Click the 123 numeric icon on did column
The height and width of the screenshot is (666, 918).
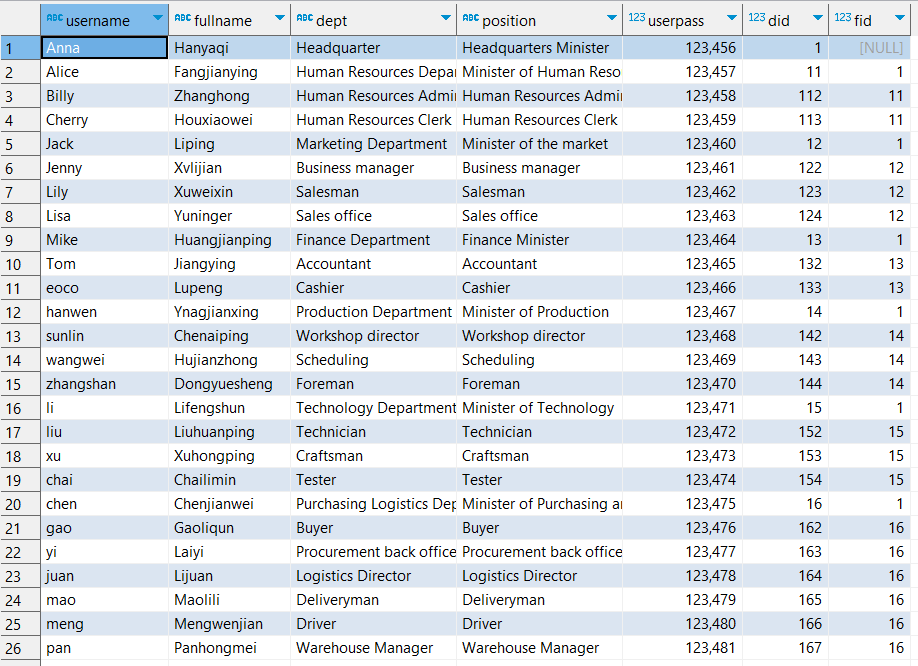coord(757,19)
